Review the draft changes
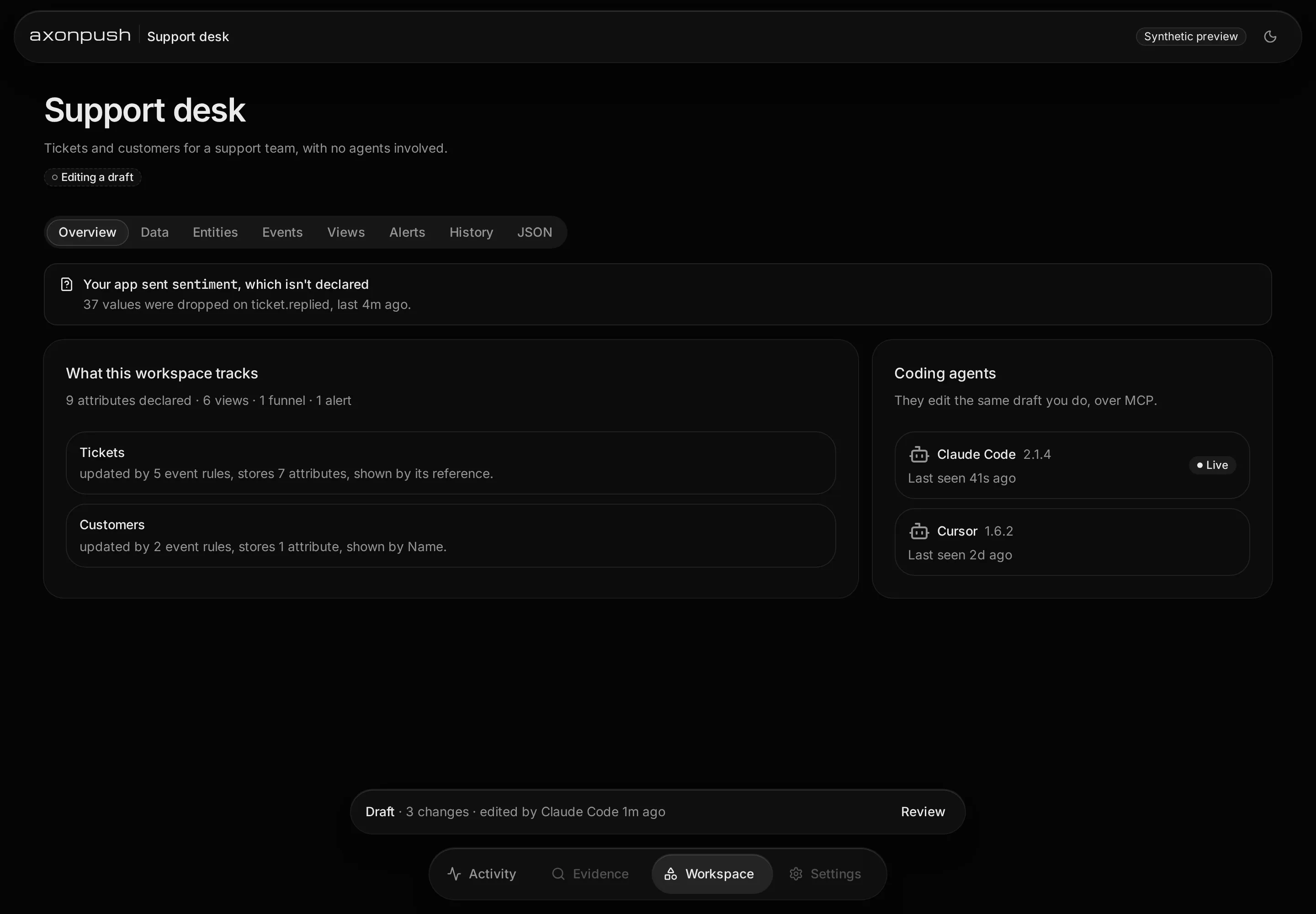This screenshot has width=1316, height=914. (x=923, y=812)
